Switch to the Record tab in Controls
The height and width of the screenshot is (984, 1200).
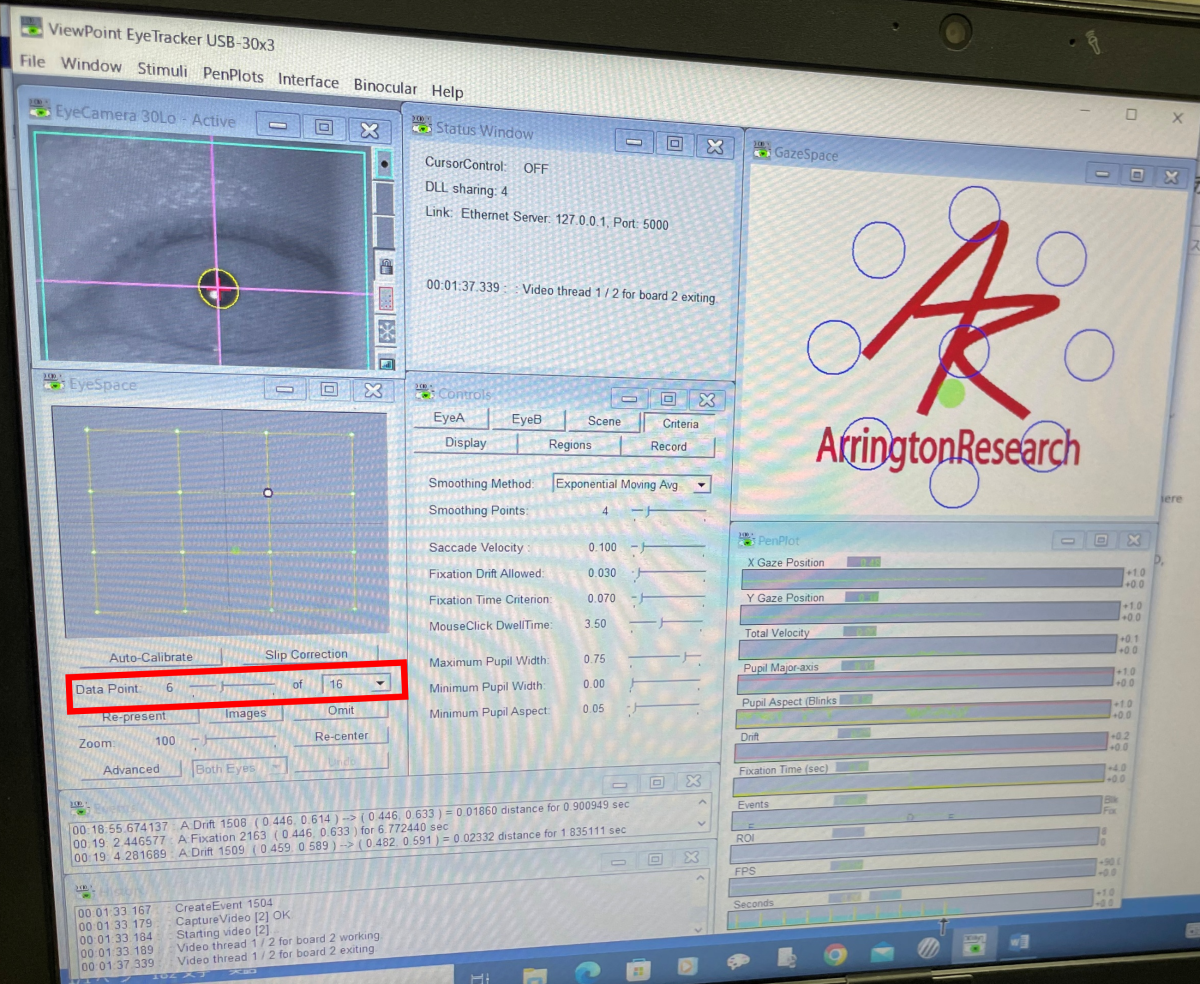click(669, 447)
